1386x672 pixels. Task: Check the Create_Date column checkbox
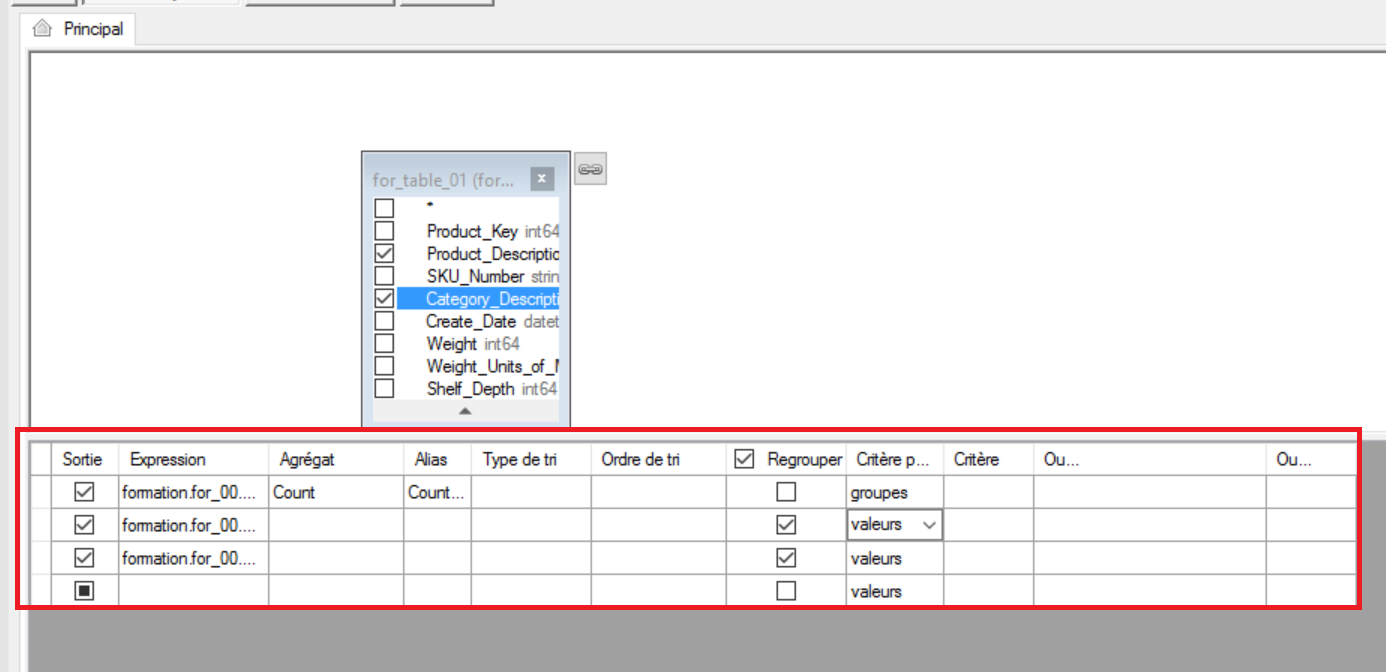pyautogui.click(x=385, y=321)
